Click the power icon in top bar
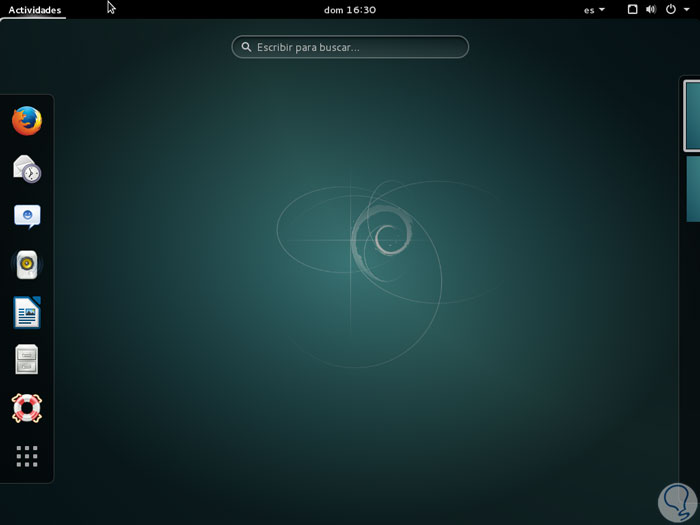 point(671,9)
